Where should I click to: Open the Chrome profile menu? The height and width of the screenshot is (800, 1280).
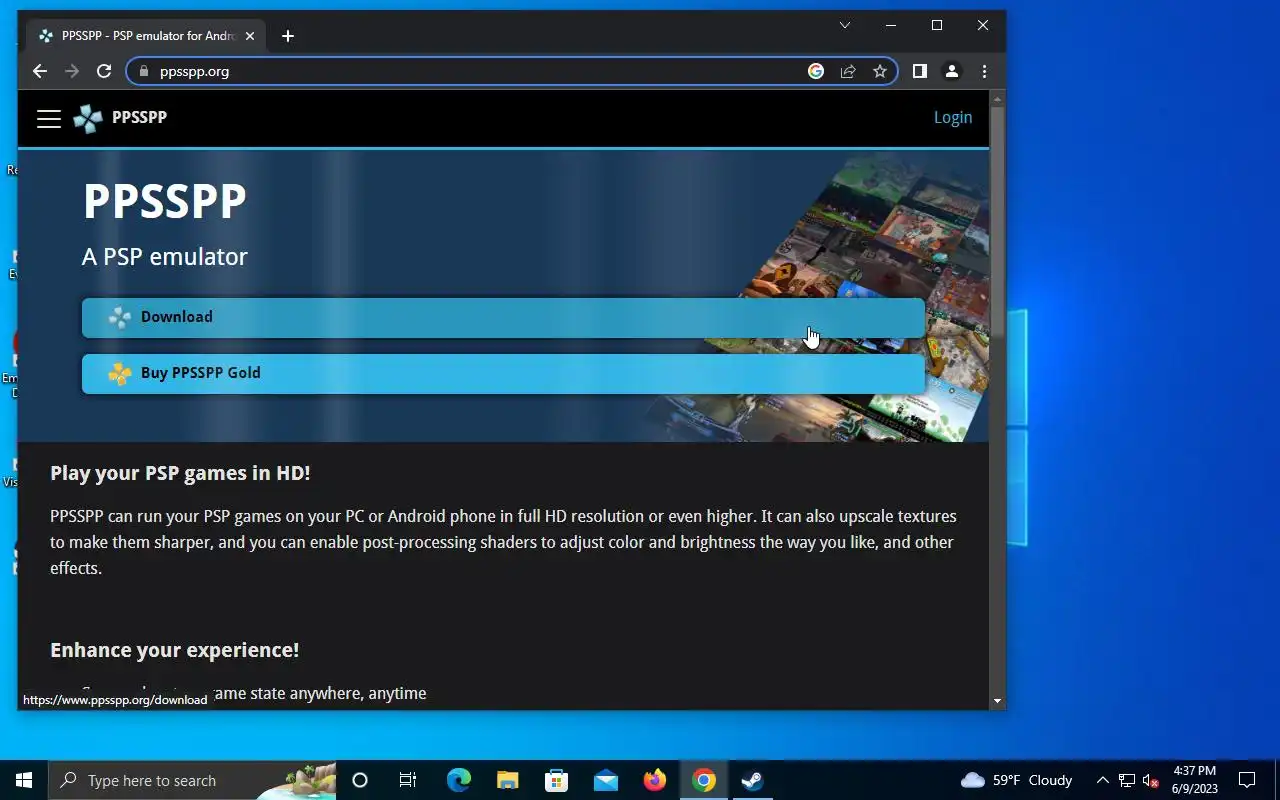(952, 71)
